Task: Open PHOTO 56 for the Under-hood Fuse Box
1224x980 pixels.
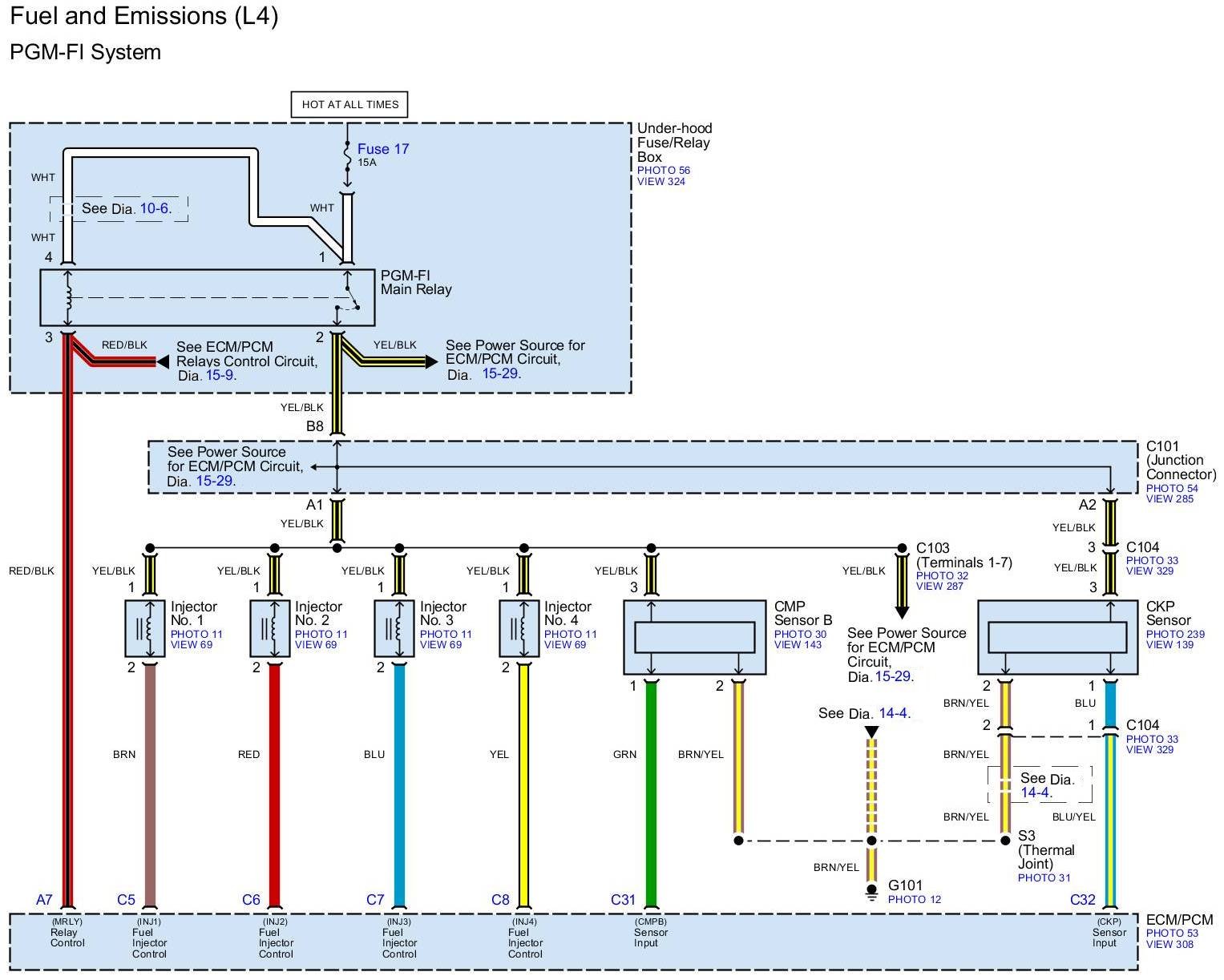Action: point(663,171)
